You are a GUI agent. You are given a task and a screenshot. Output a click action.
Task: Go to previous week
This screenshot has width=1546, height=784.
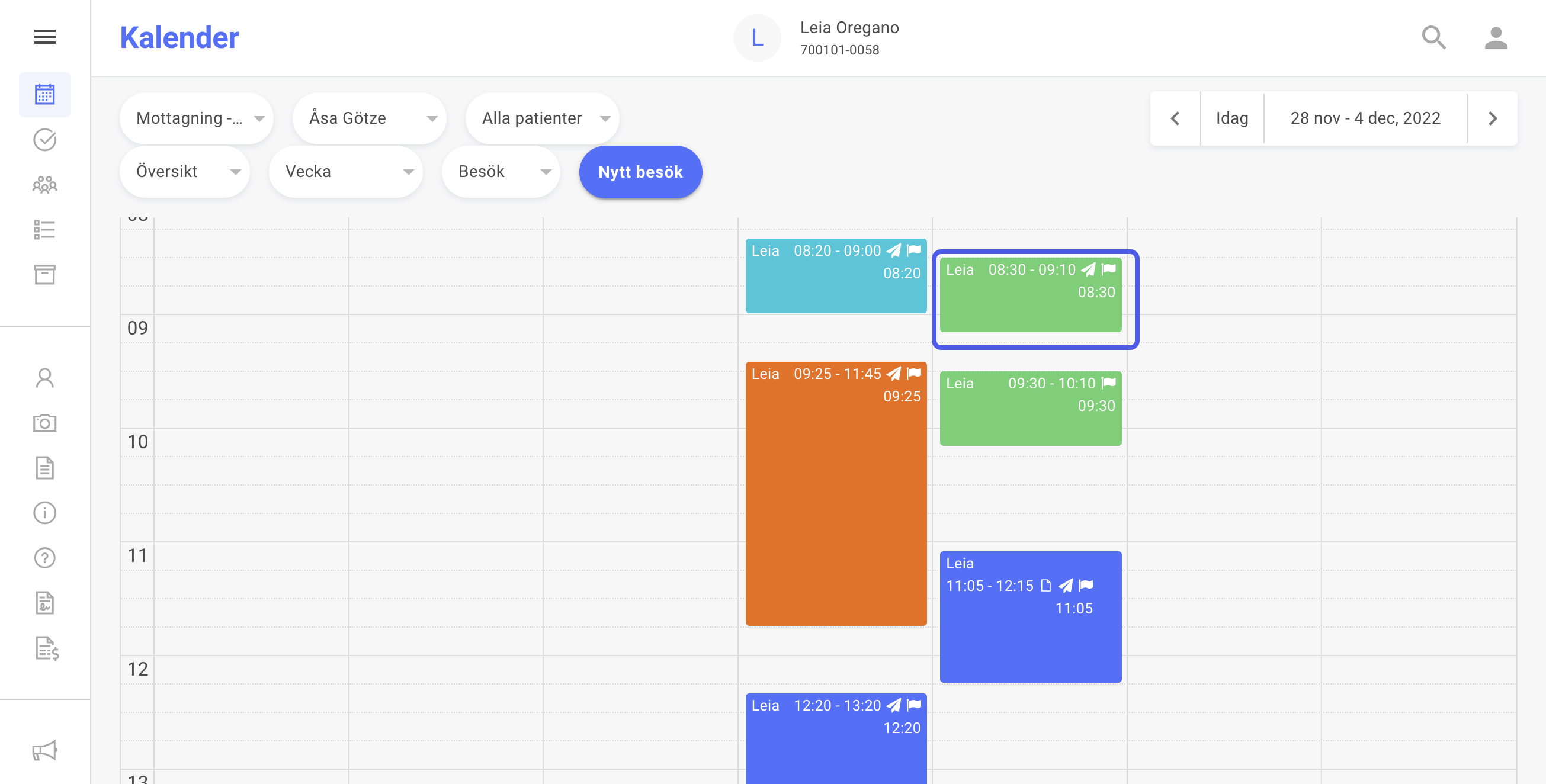point(1175,118)
